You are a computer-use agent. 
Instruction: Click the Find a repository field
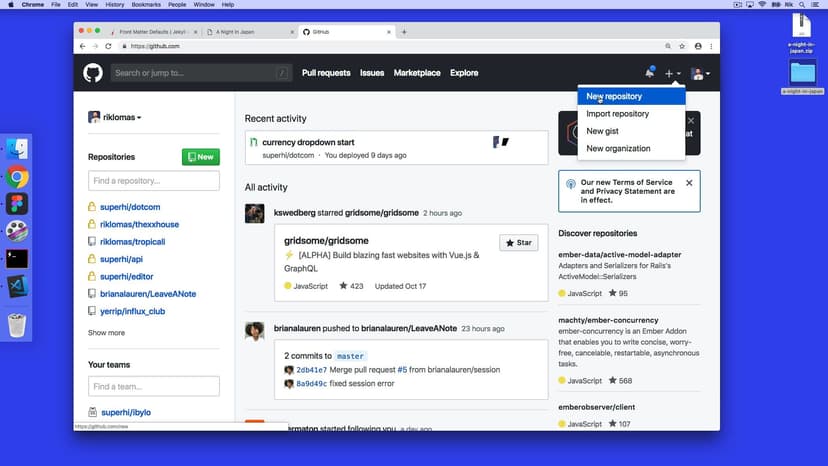point(153,181)
